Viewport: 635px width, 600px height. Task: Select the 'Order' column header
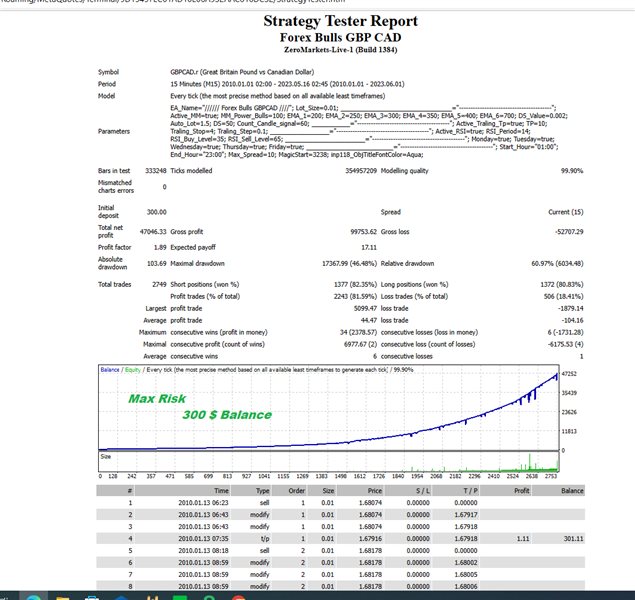coord(296,491)
